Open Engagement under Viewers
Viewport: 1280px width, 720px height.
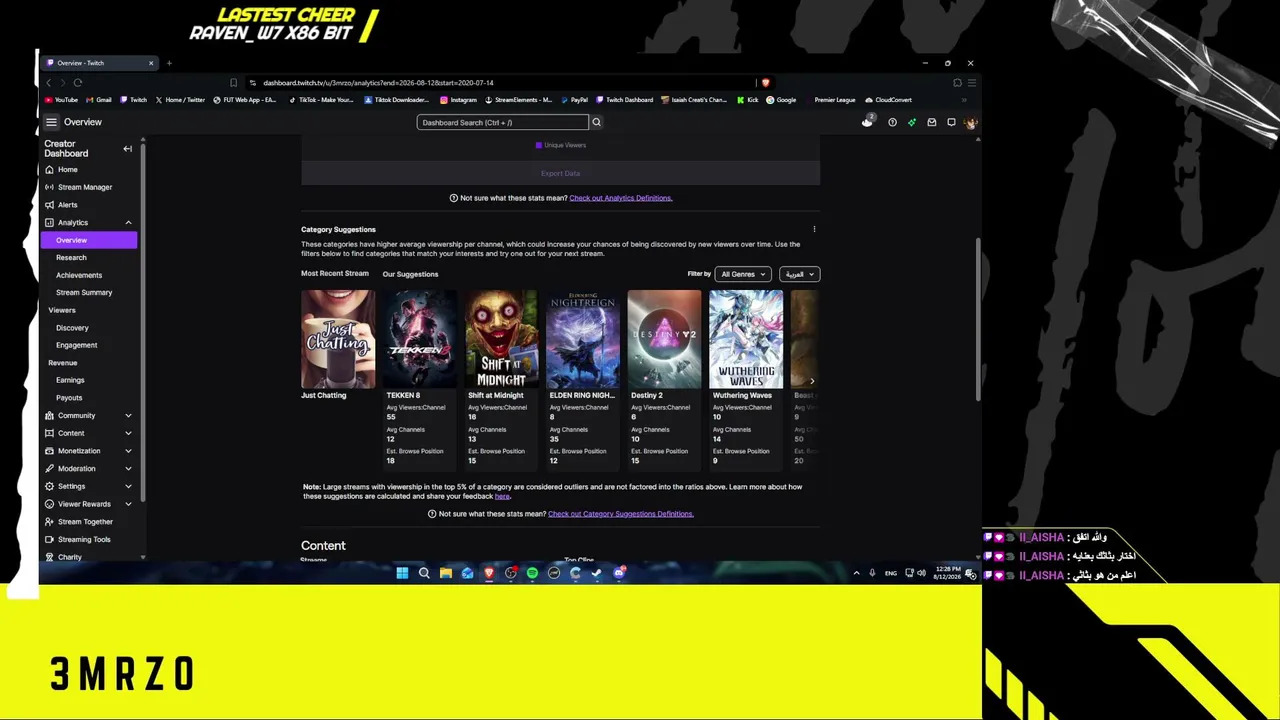point(77,345)
